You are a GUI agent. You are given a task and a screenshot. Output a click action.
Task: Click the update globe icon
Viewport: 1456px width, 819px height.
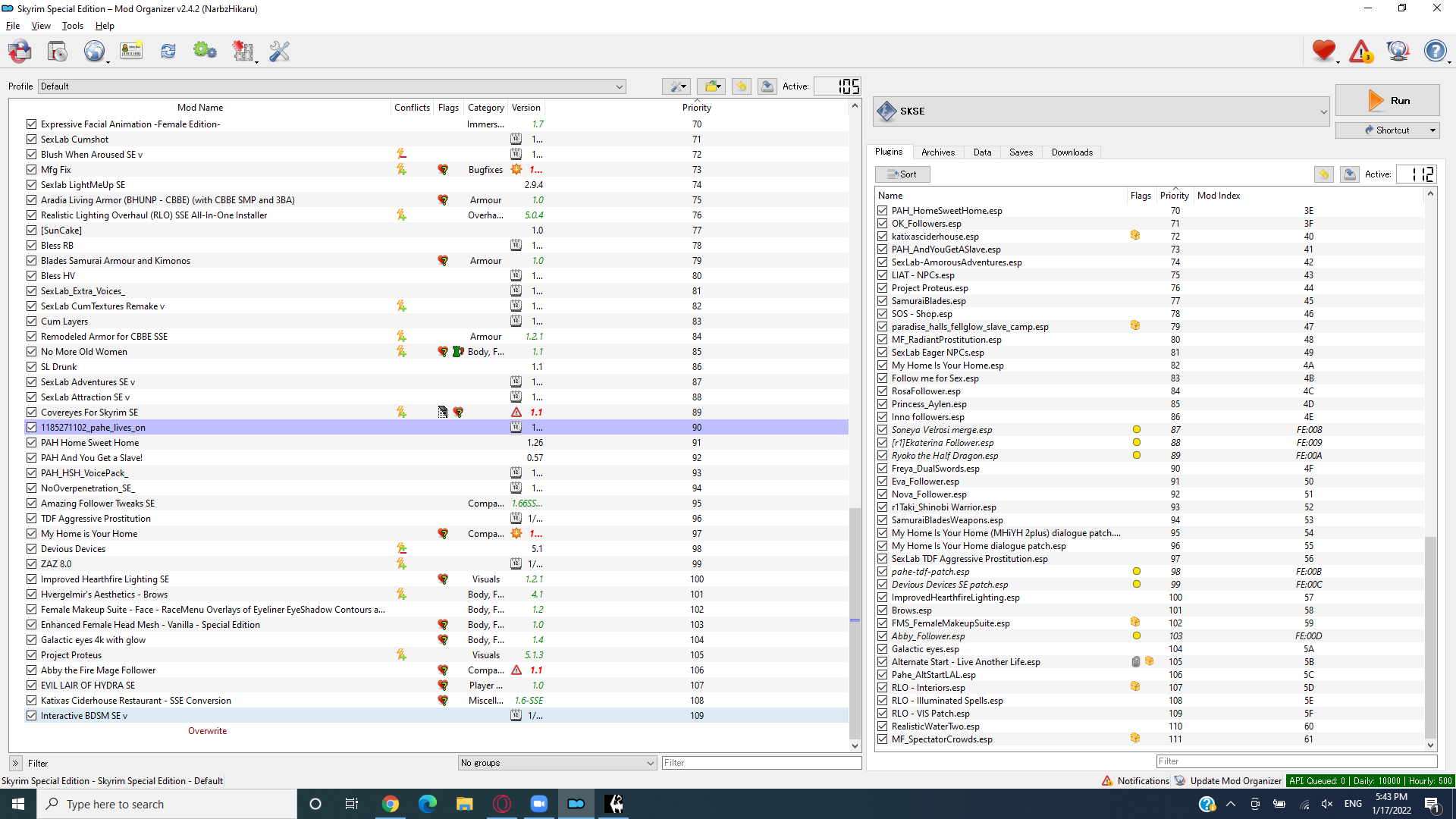pos(1398,52)
